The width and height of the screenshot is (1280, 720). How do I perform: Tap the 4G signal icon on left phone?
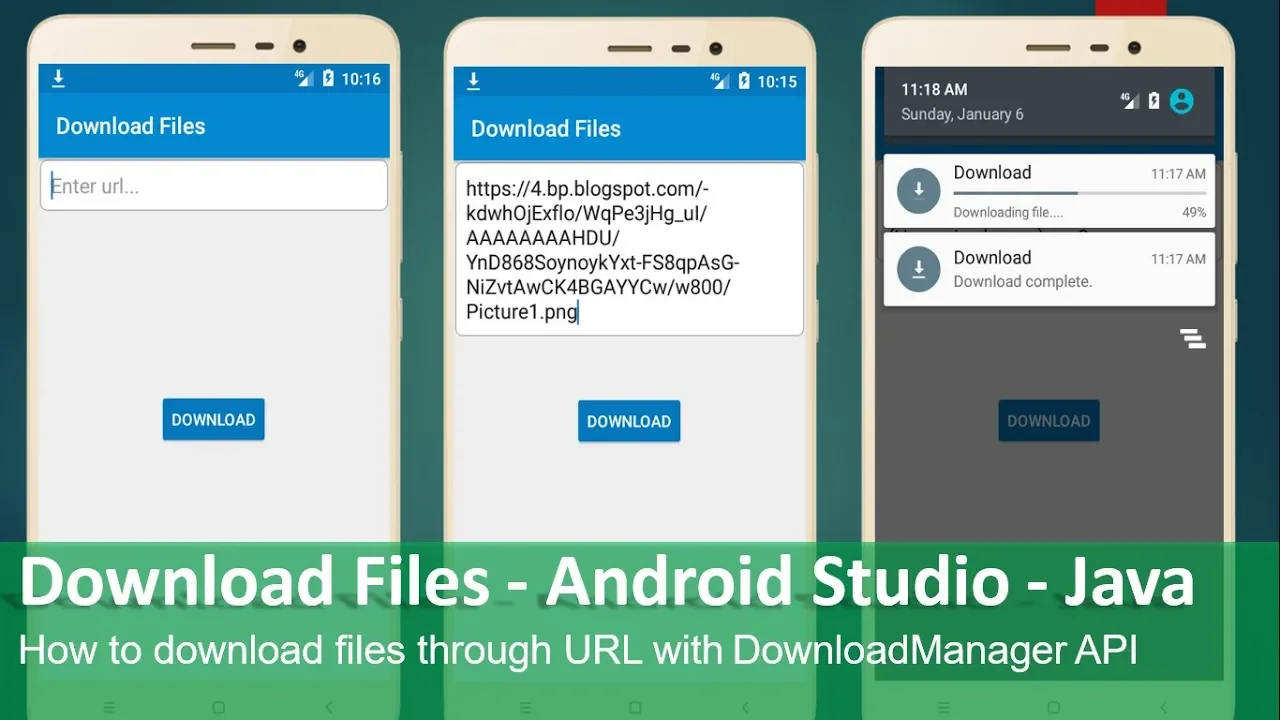coord(304,78)
